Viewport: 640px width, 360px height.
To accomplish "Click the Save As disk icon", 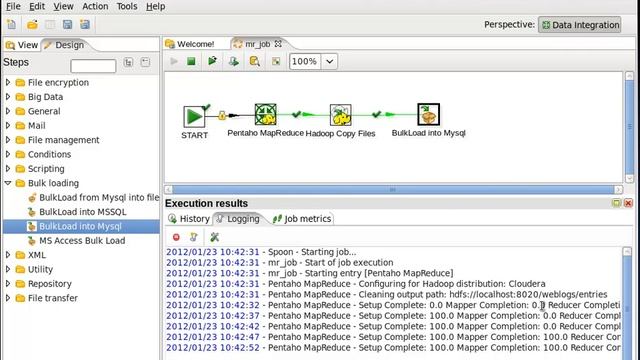I will (x=85, y=24).
